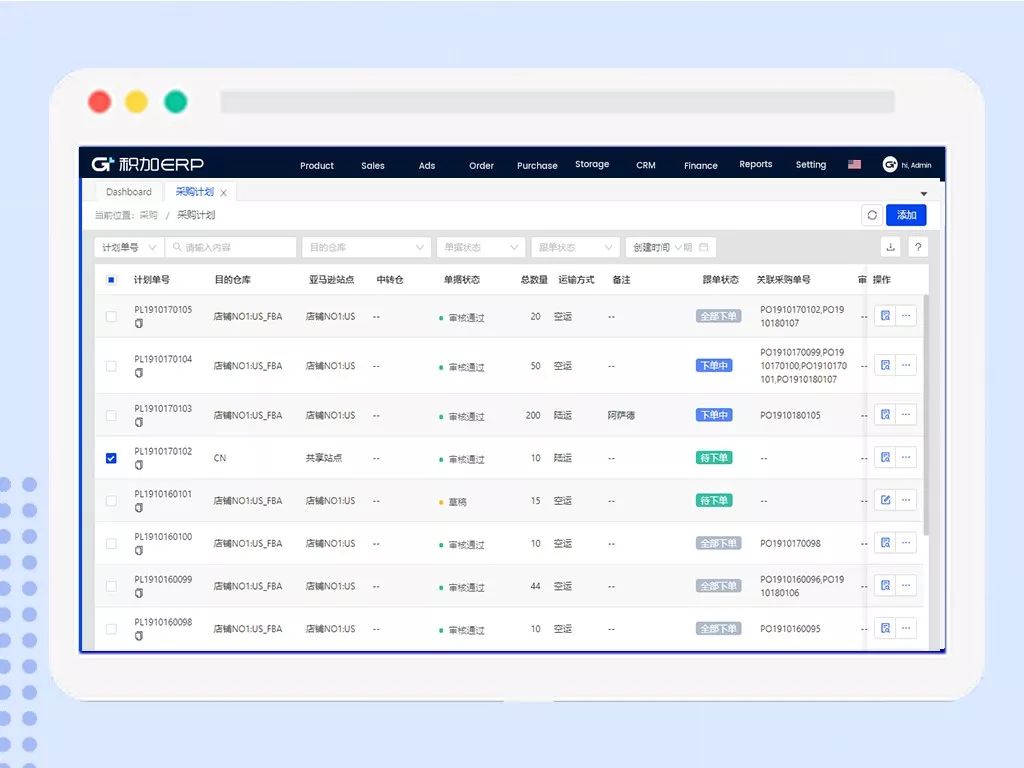This screenshot has width=1024, height=768.
Task: Click the edit icon for draft plan PL1910160101
Action: point(885,500)
